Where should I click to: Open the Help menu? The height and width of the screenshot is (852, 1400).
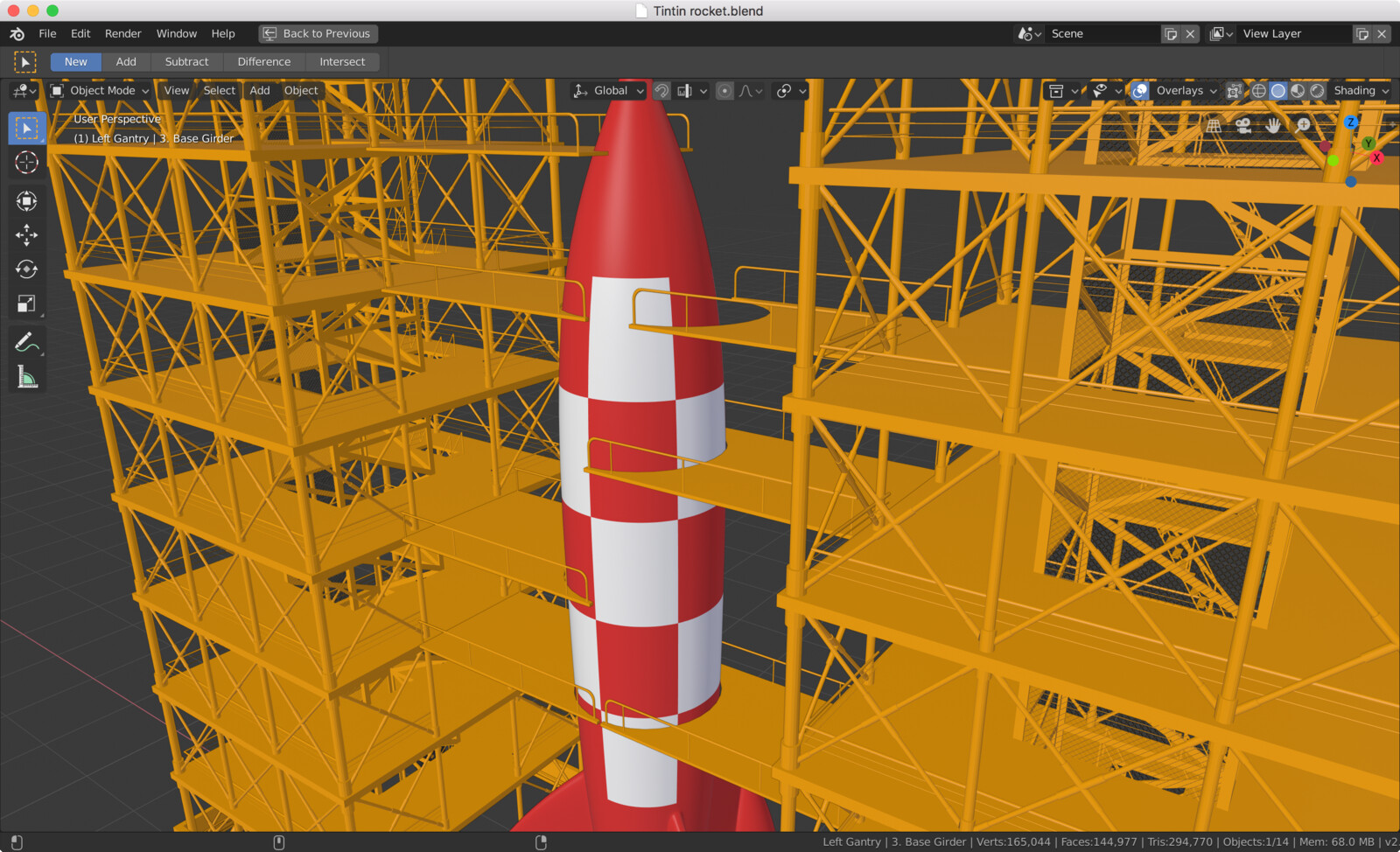[223, 33]
